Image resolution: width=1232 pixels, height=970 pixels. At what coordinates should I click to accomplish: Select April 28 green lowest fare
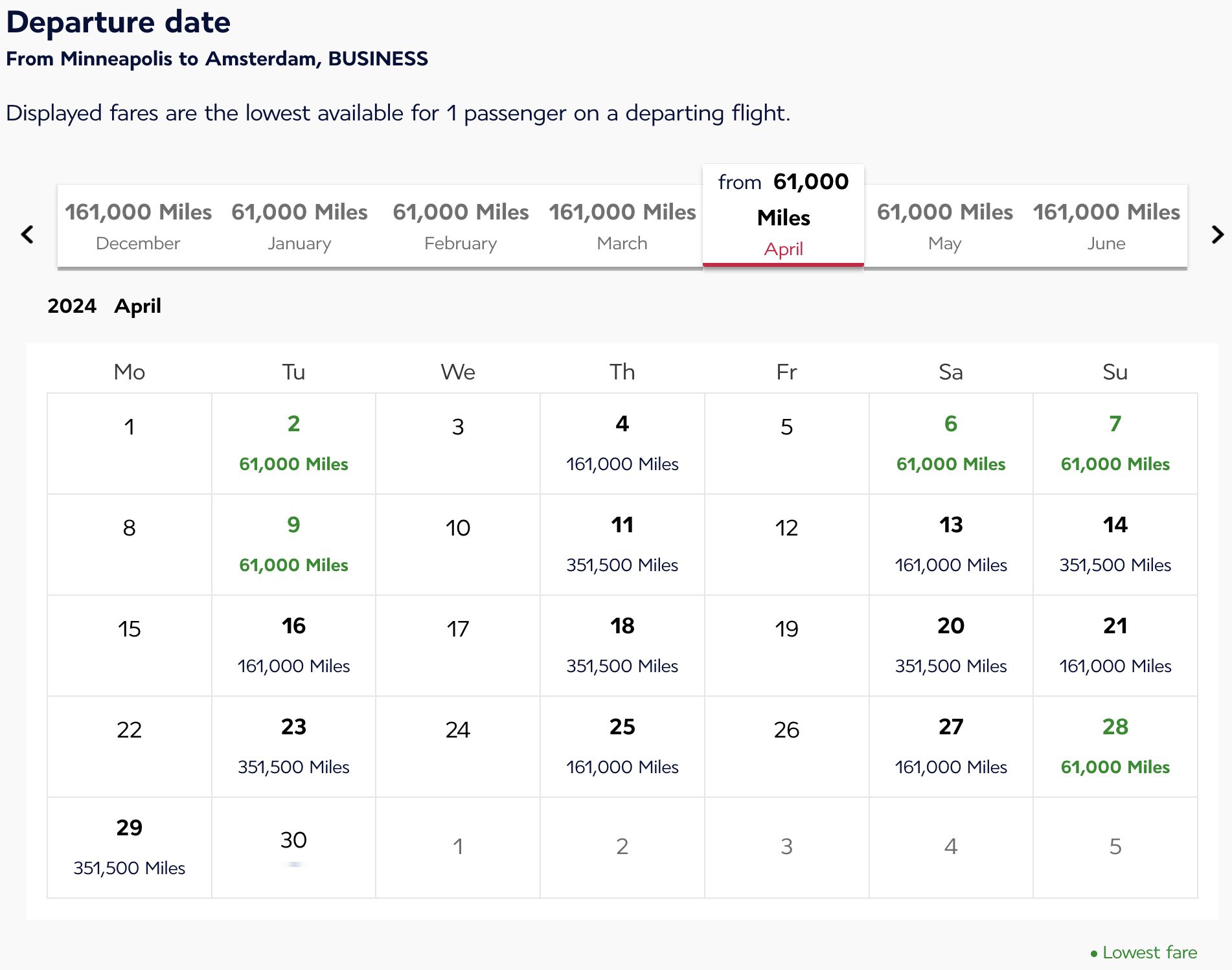click(x=1115, y=746)
